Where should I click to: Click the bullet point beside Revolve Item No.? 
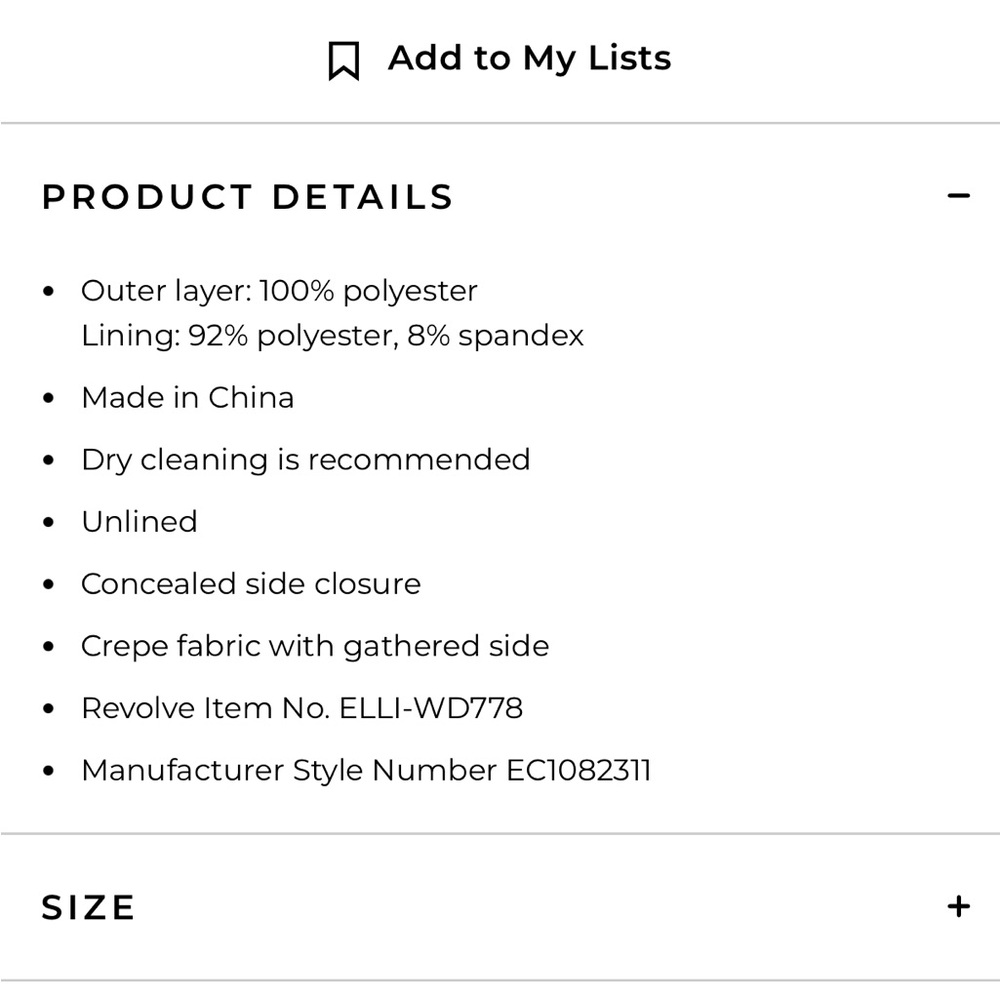[x=48, y=708]
